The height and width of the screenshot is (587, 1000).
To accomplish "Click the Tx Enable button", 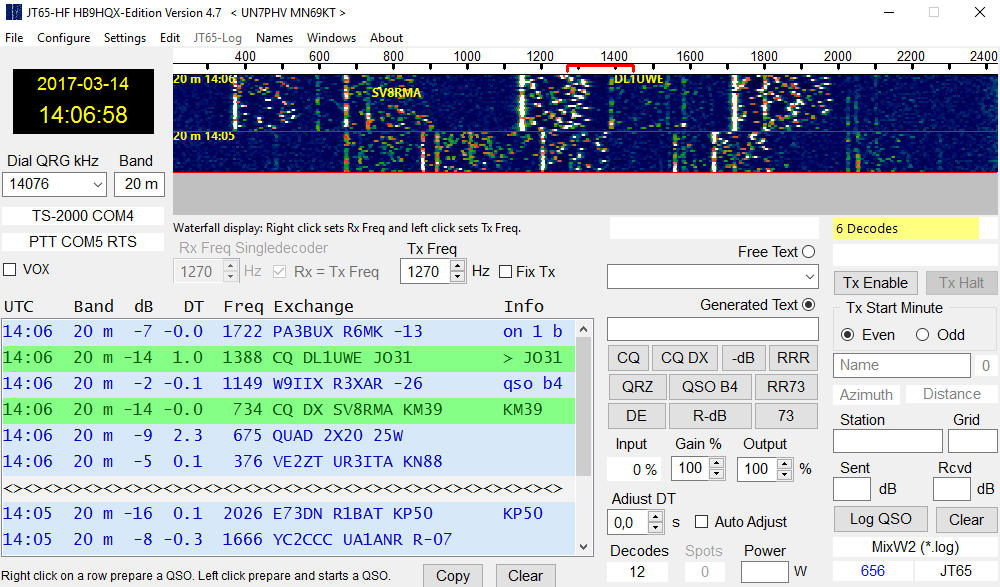I will tap(875, 283).
